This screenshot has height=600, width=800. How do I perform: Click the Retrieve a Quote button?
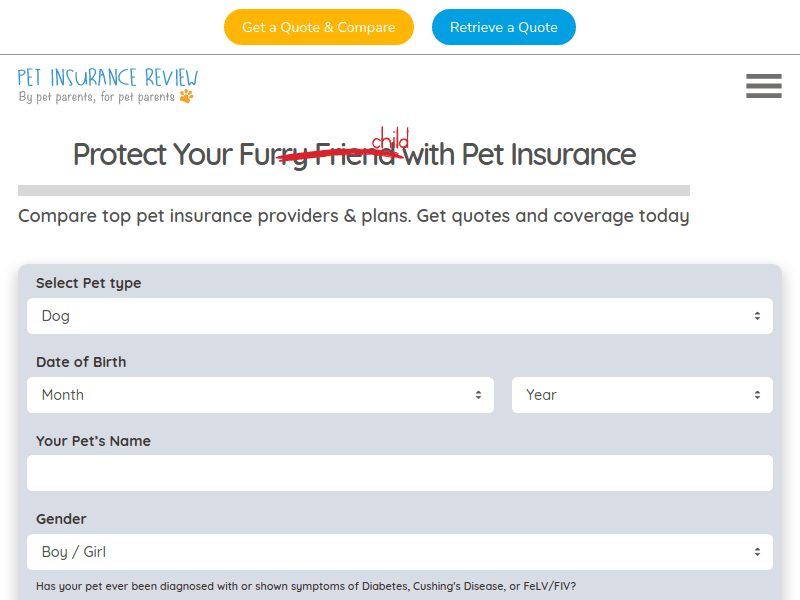(x=503, y=27)
